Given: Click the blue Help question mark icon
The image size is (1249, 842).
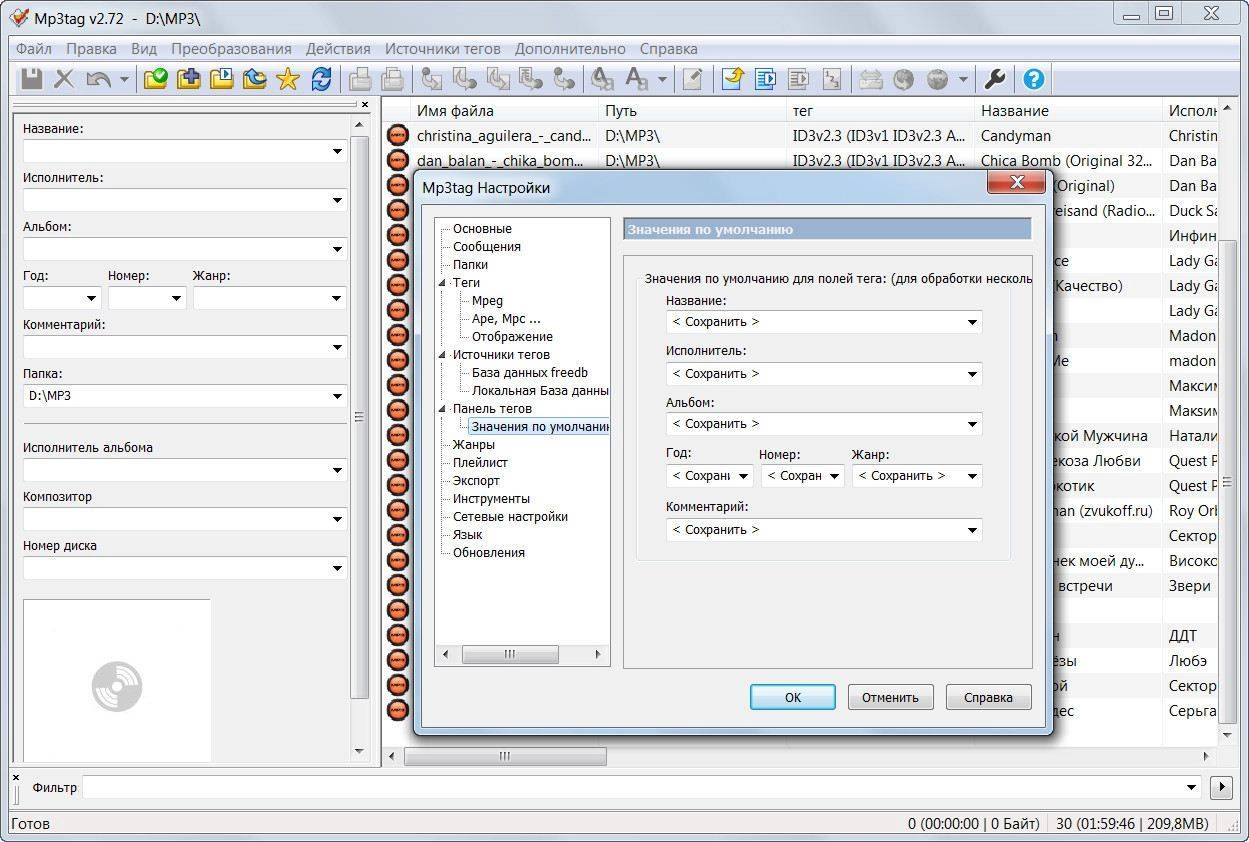Looking at the screenshot, I should 1034,79.
